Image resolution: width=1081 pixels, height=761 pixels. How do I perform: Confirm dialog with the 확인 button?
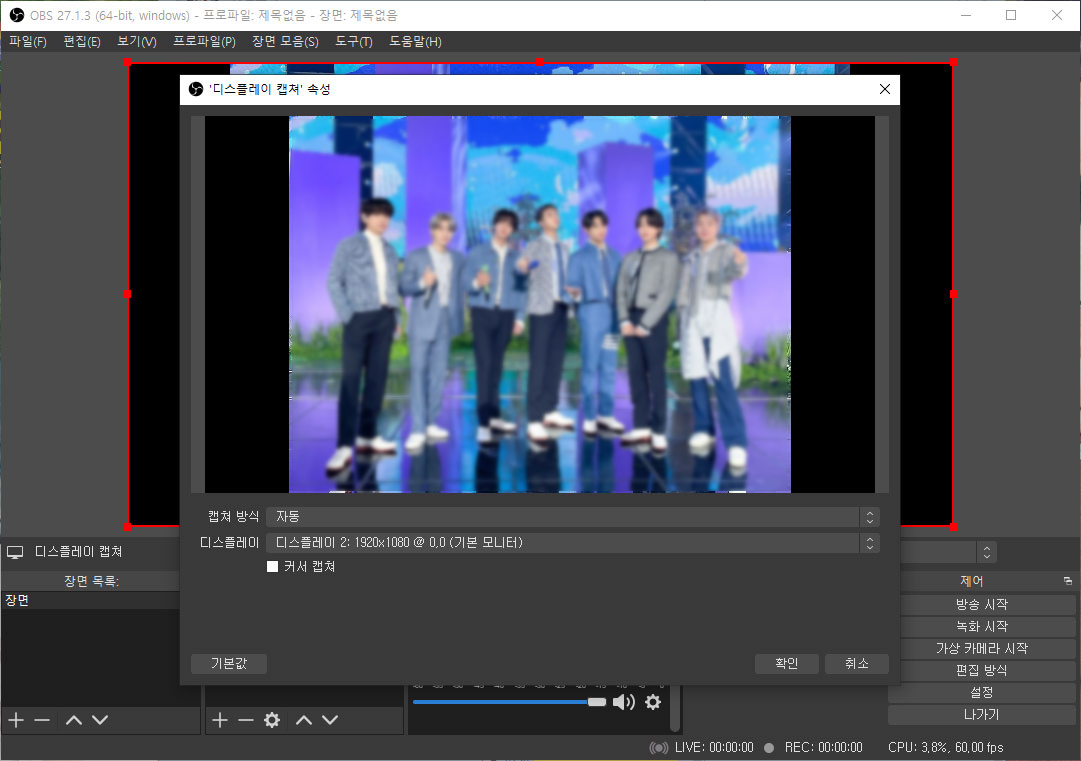tap(786, 663)
